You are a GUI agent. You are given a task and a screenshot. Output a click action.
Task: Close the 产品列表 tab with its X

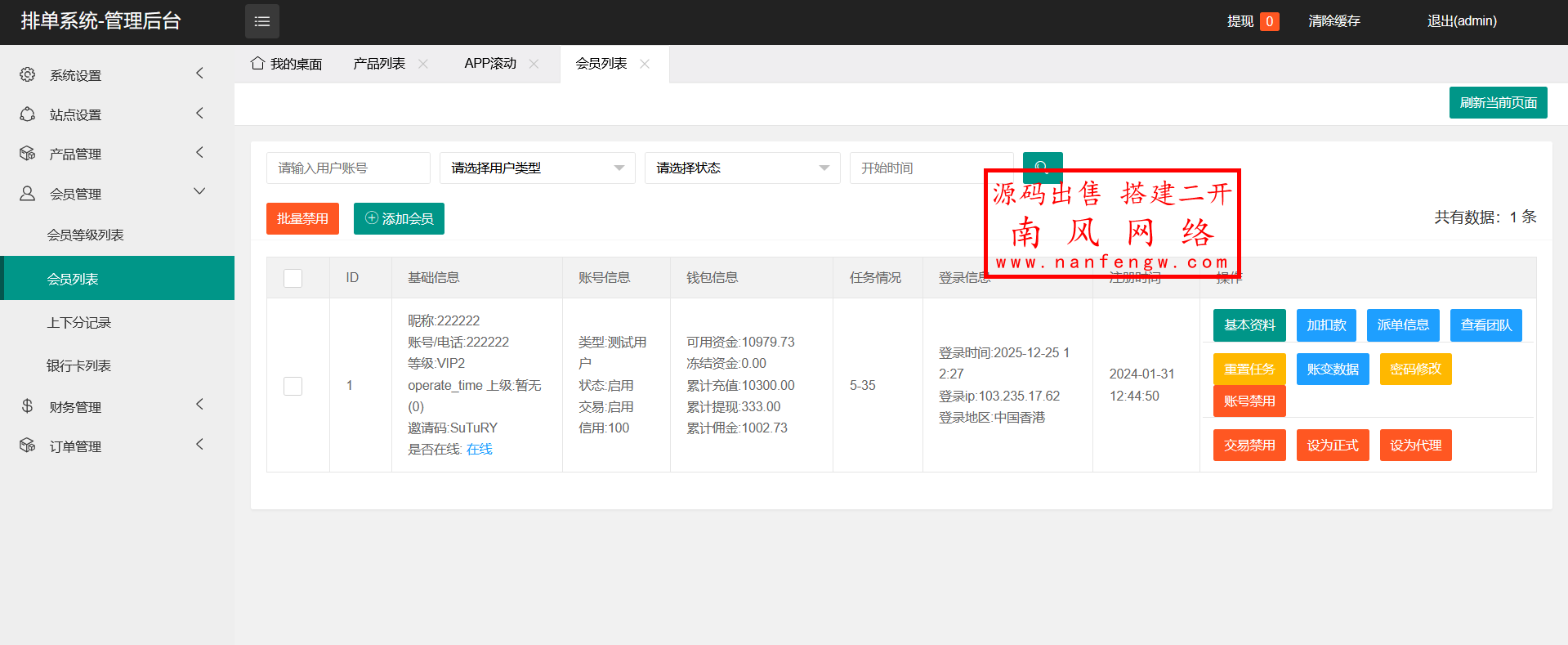[423, 64]
